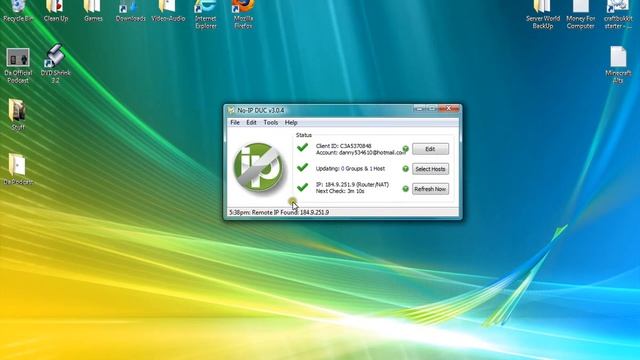Click the green checkmark next to Client ID
The image size is (640, 360).
tap(302, 147)
